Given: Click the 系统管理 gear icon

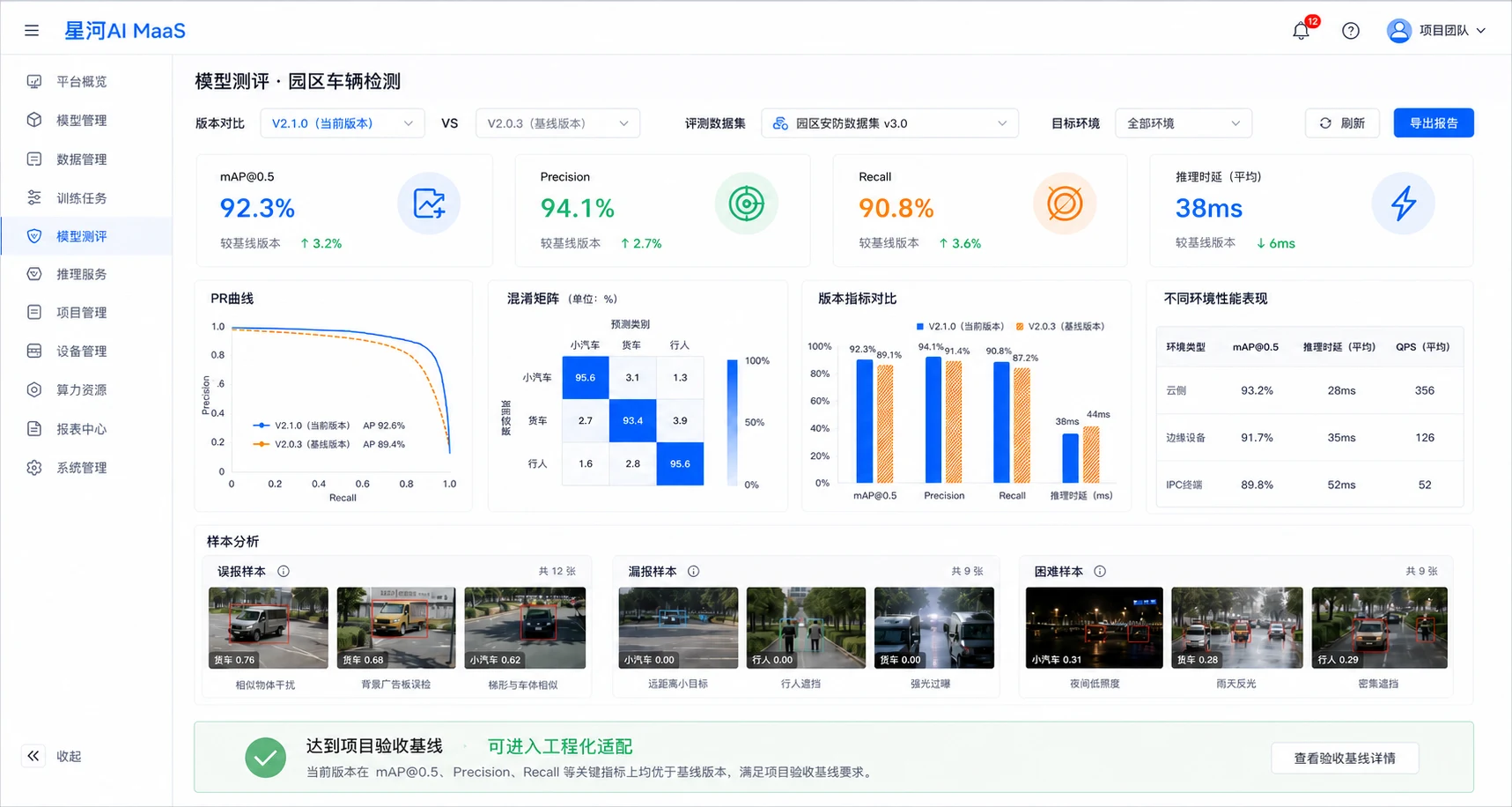Looking at the screenshot, I should (x=34, y=468).
